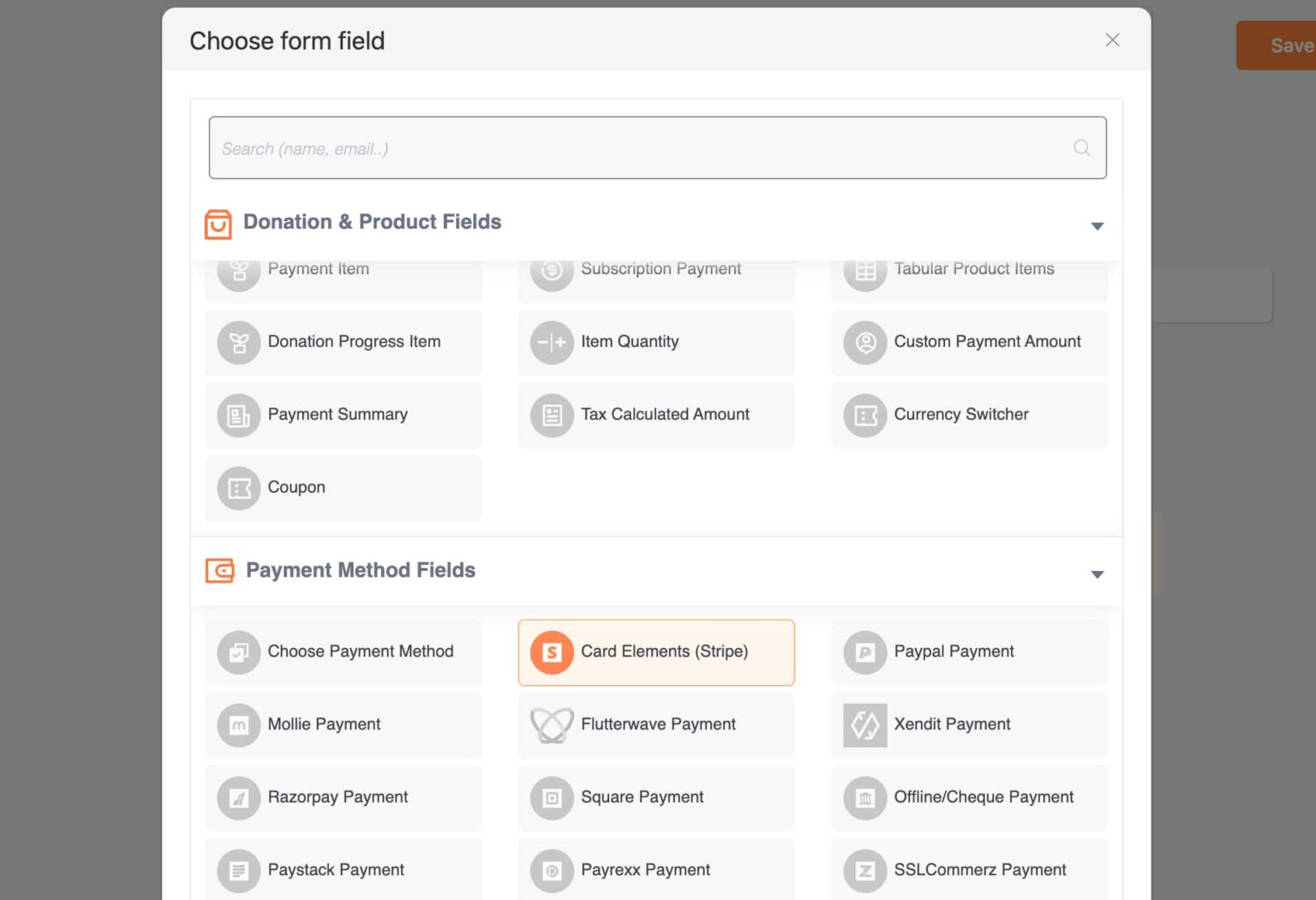Click the Paypal Payment icon
Viewport: 1316px width, 900px height.
[x=864, y=652]
